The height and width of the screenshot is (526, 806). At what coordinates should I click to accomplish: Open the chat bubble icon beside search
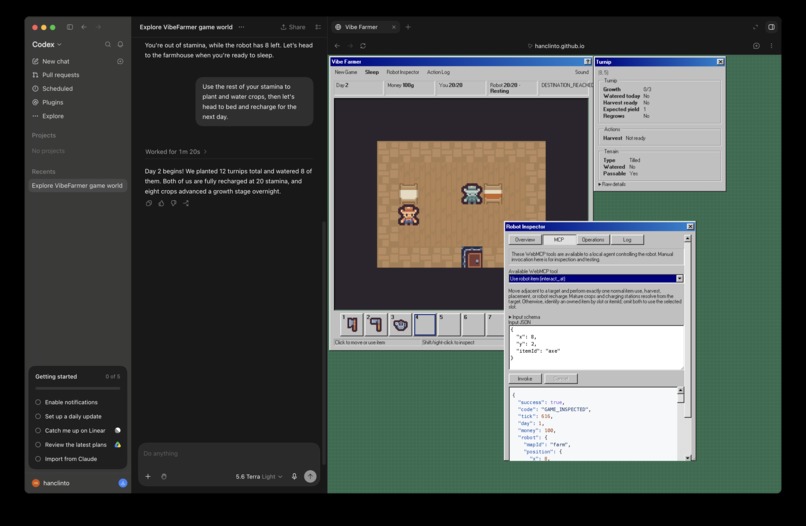pyautogui.click(x=120, y=45)
